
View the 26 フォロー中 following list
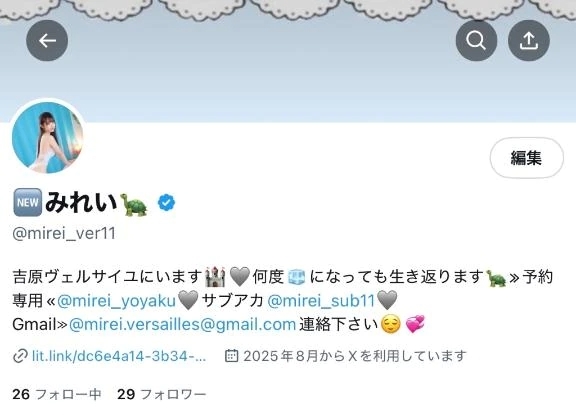[x=57, y=394]
